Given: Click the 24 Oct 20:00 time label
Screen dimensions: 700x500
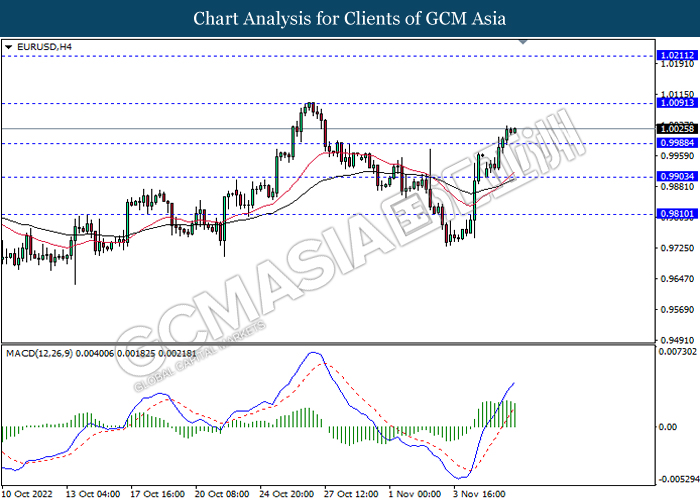Looking at the screenshot, I should point(287,494).
